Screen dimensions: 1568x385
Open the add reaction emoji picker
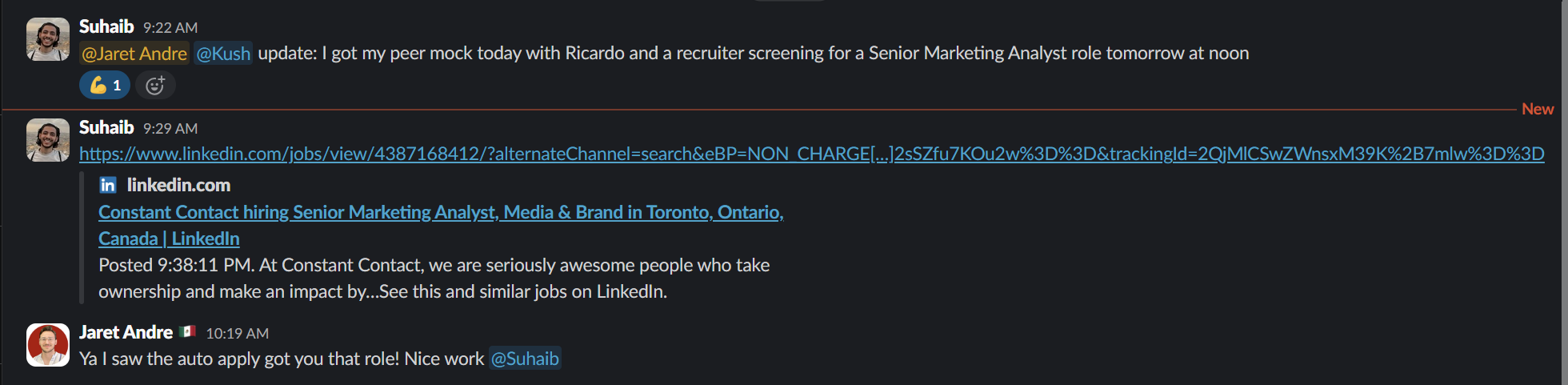155,86
